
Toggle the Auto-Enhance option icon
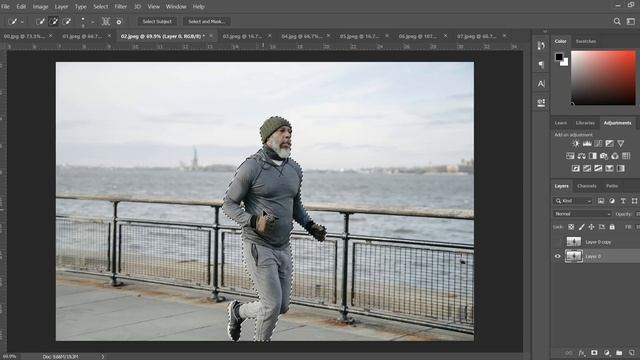point(119,22)
